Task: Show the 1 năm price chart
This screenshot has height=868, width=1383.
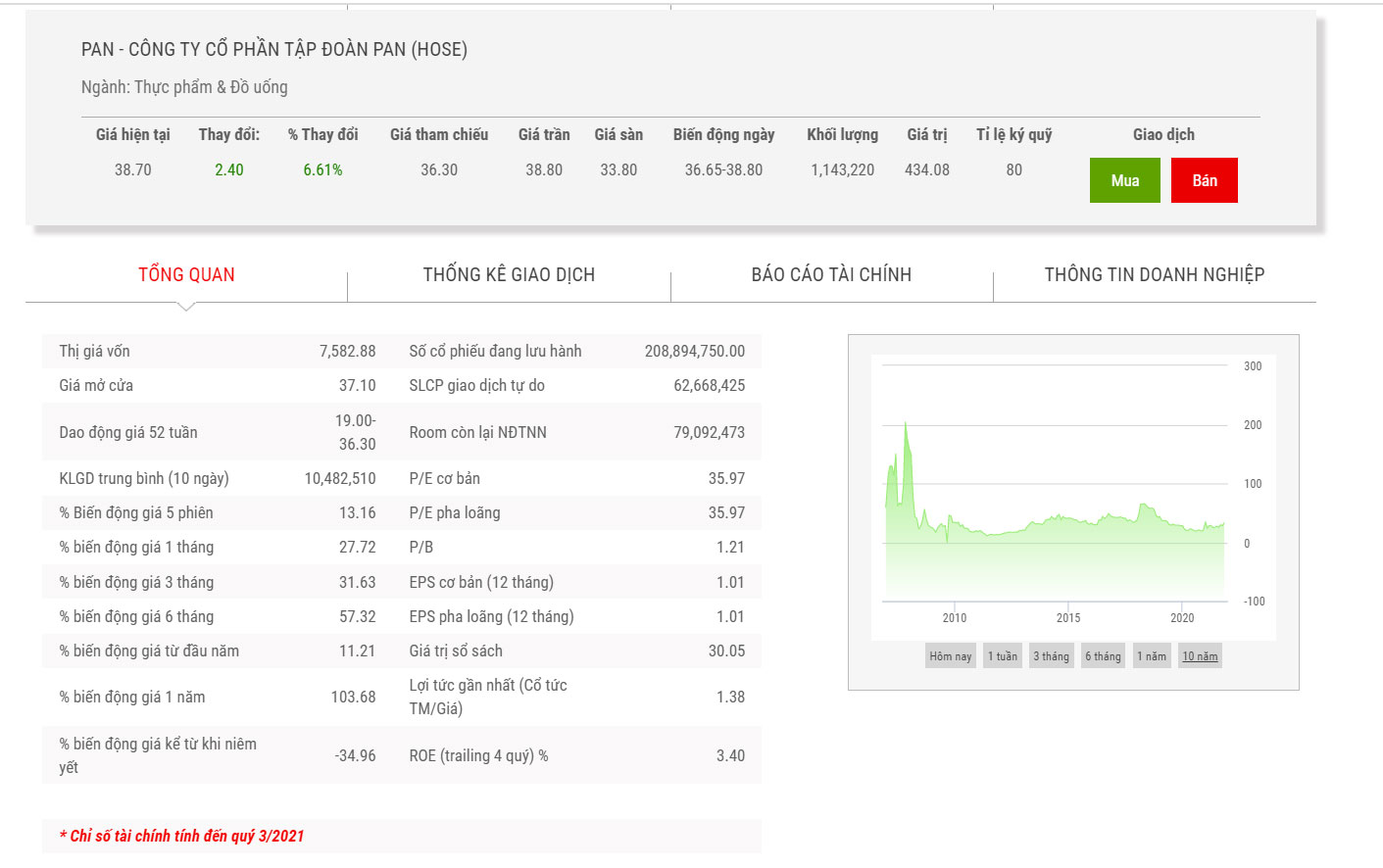Action: [x=1152, y=656]
